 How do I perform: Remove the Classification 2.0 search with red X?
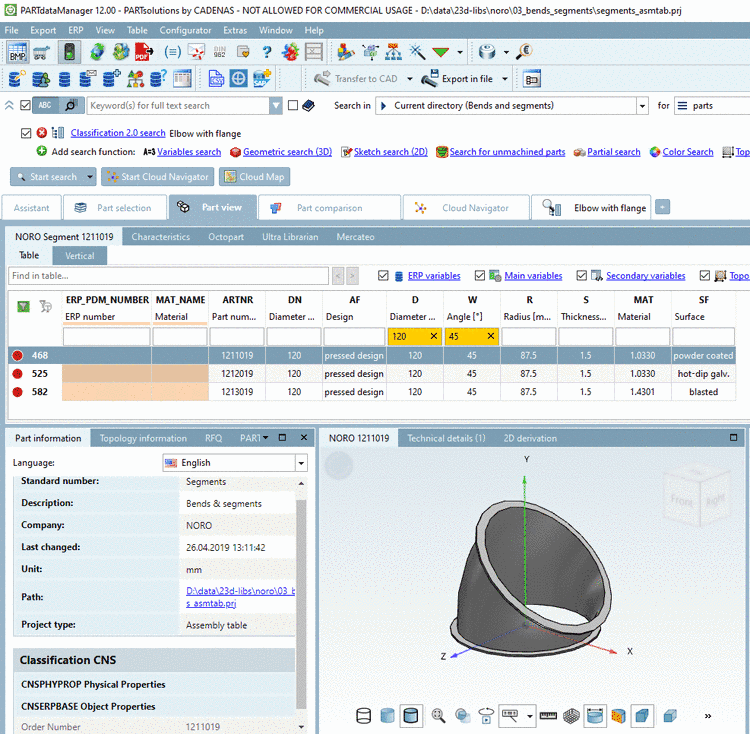(x=42, y=132)
